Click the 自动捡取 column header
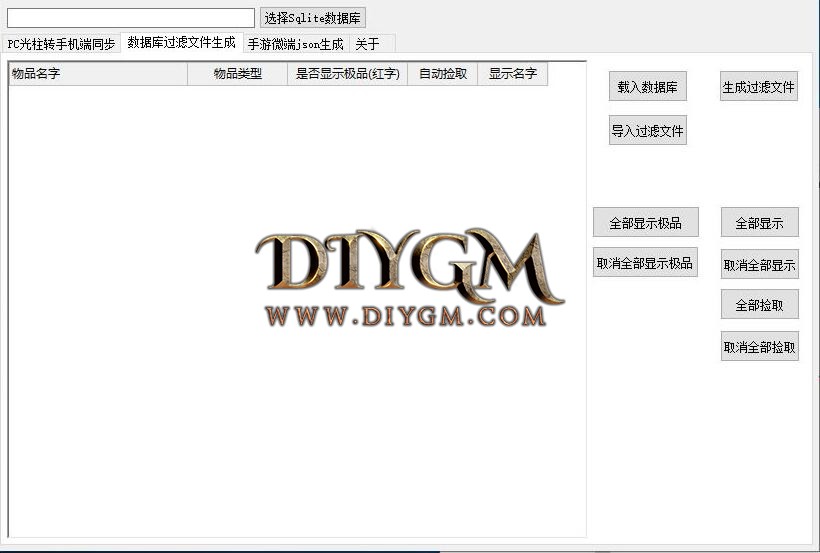 tap(442, 74)
